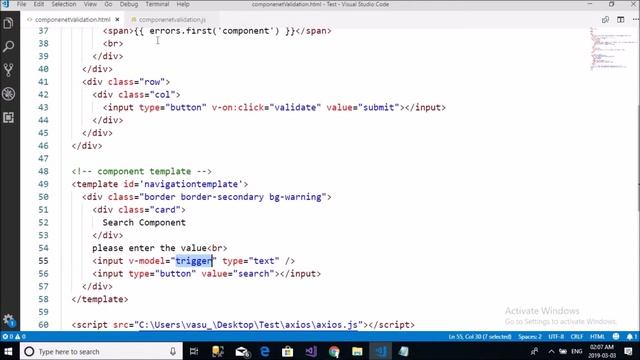Change language mode HTML
The height and width of the screenshot is (360, 640).
[x=597, y=337]
